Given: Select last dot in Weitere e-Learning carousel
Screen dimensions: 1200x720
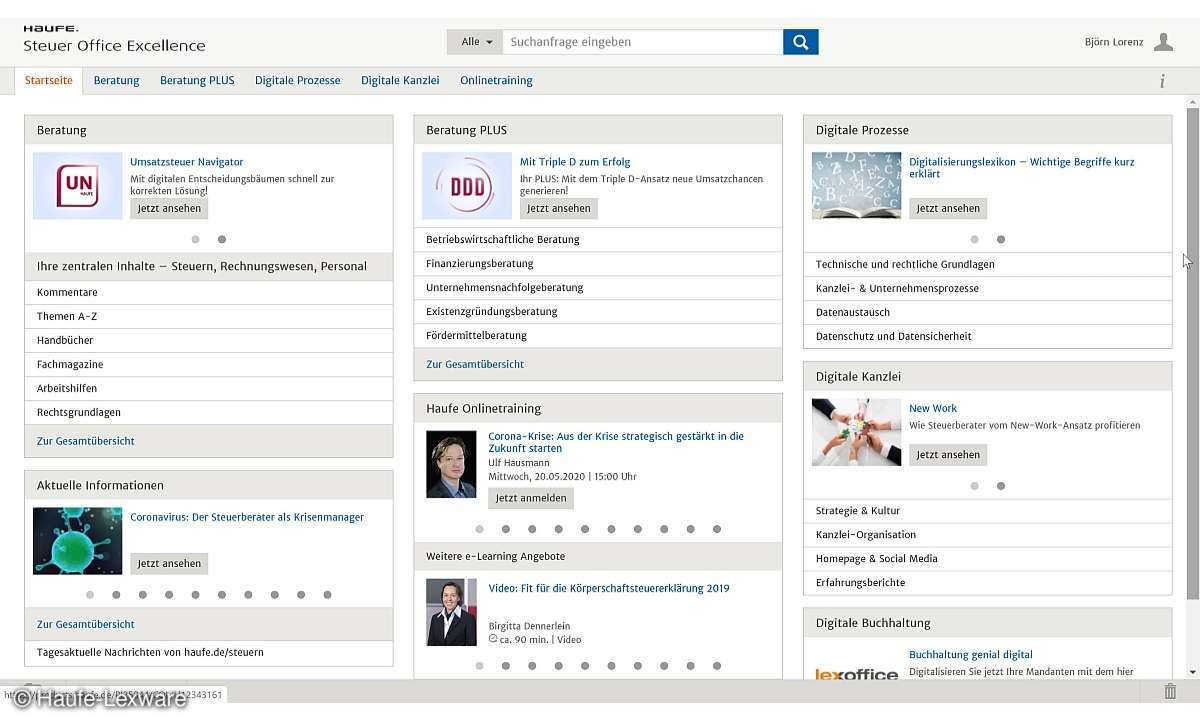Looking at the screenshot, I should click(717, 666).
